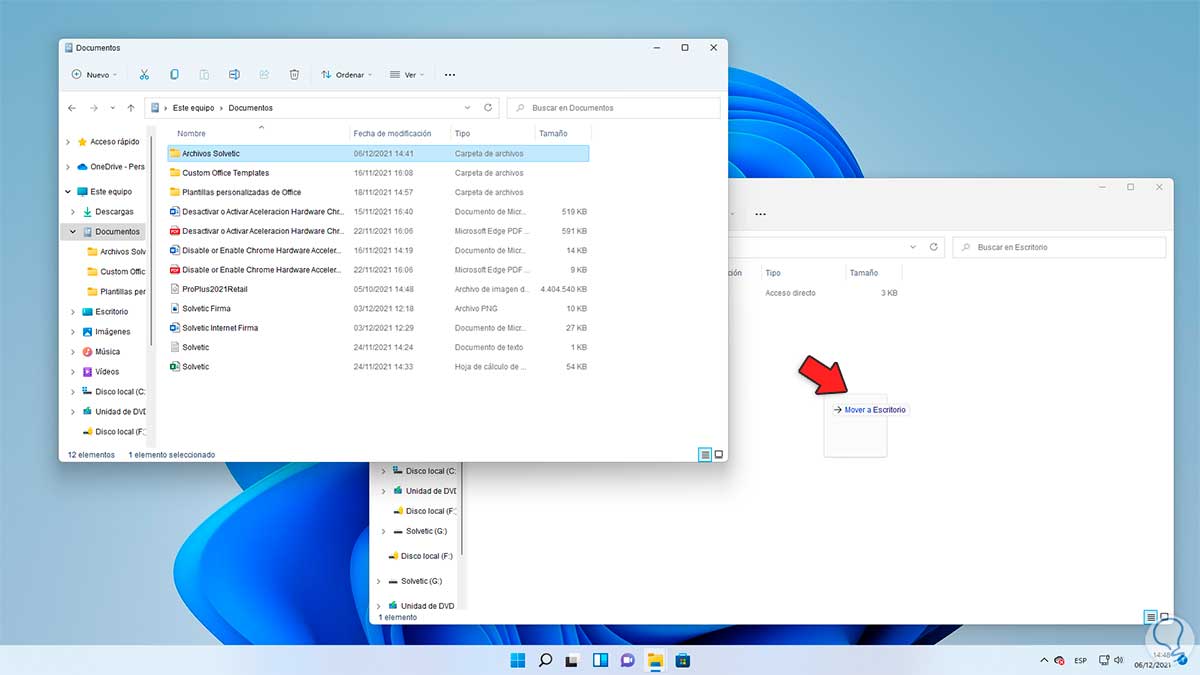
Task: Select Escritorio in Documentos sidebar
Action: point(111,312)
